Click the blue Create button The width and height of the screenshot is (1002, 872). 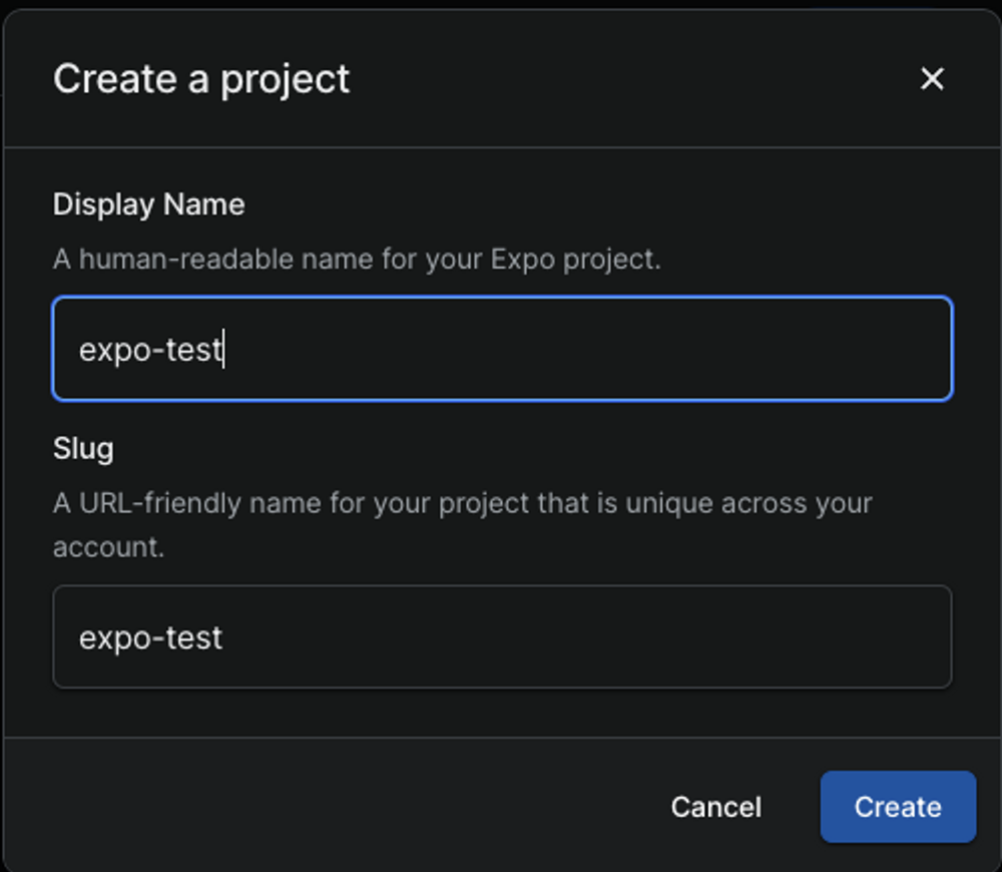[896, 807]
